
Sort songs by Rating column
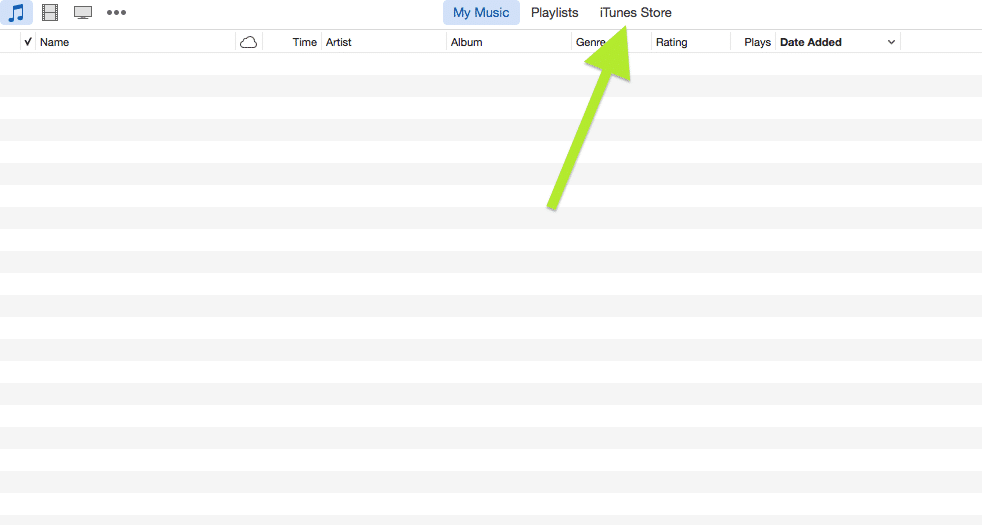click(691, 42)
